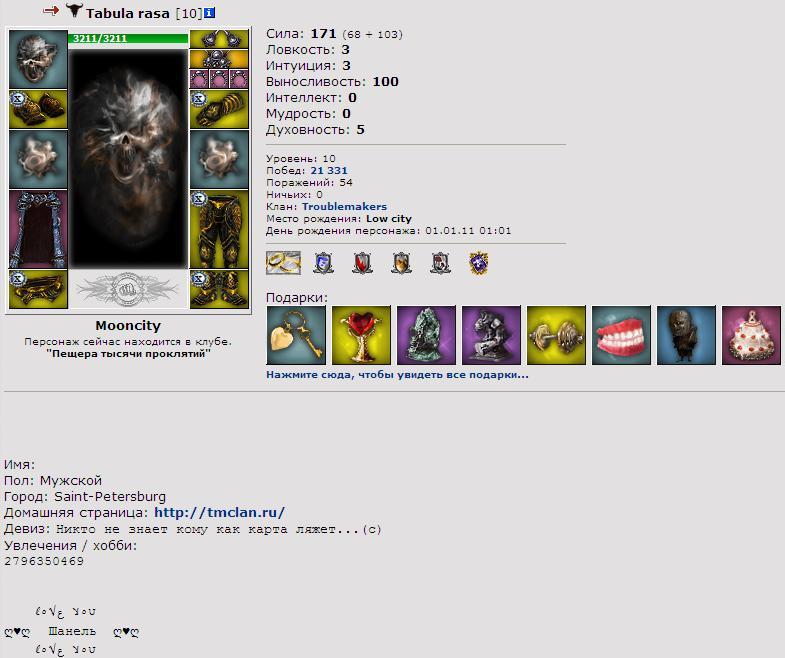Click the large skull character portrait
Screen dimensions: 785x658
click(x=128, y=159)
